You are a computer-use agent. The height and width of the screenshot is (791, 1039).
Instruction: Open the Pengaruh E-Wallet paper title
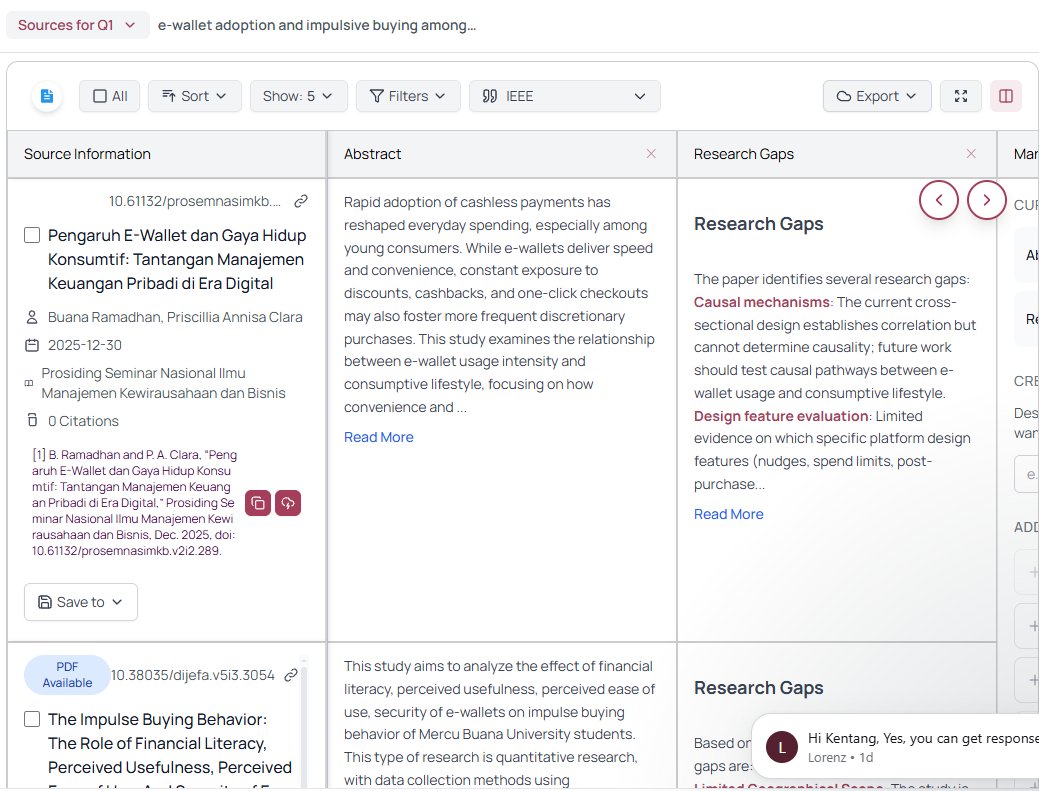(x=177, y=259)
